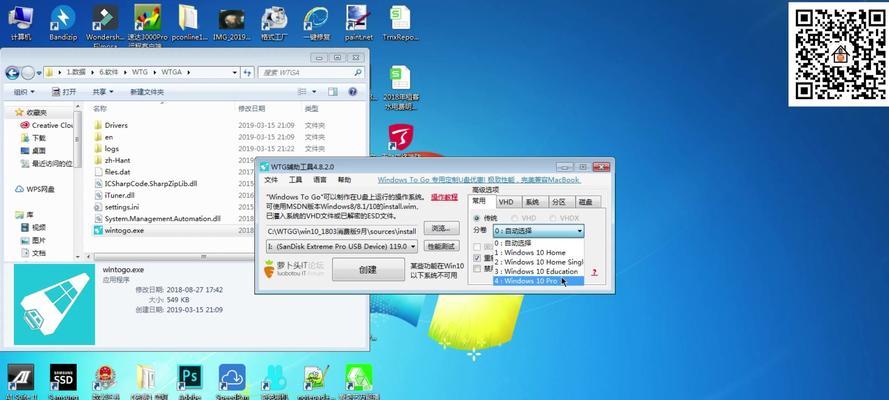
Task: Open Samsung SSD shortcut at bottom
Action: coord(63,381)
